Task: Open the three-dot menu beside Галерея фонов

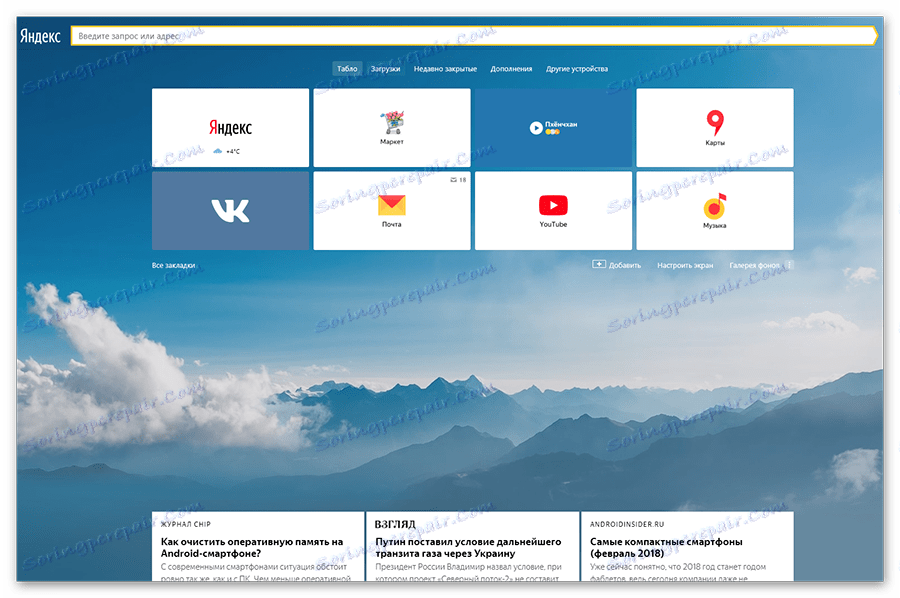Action: point(789,265)
